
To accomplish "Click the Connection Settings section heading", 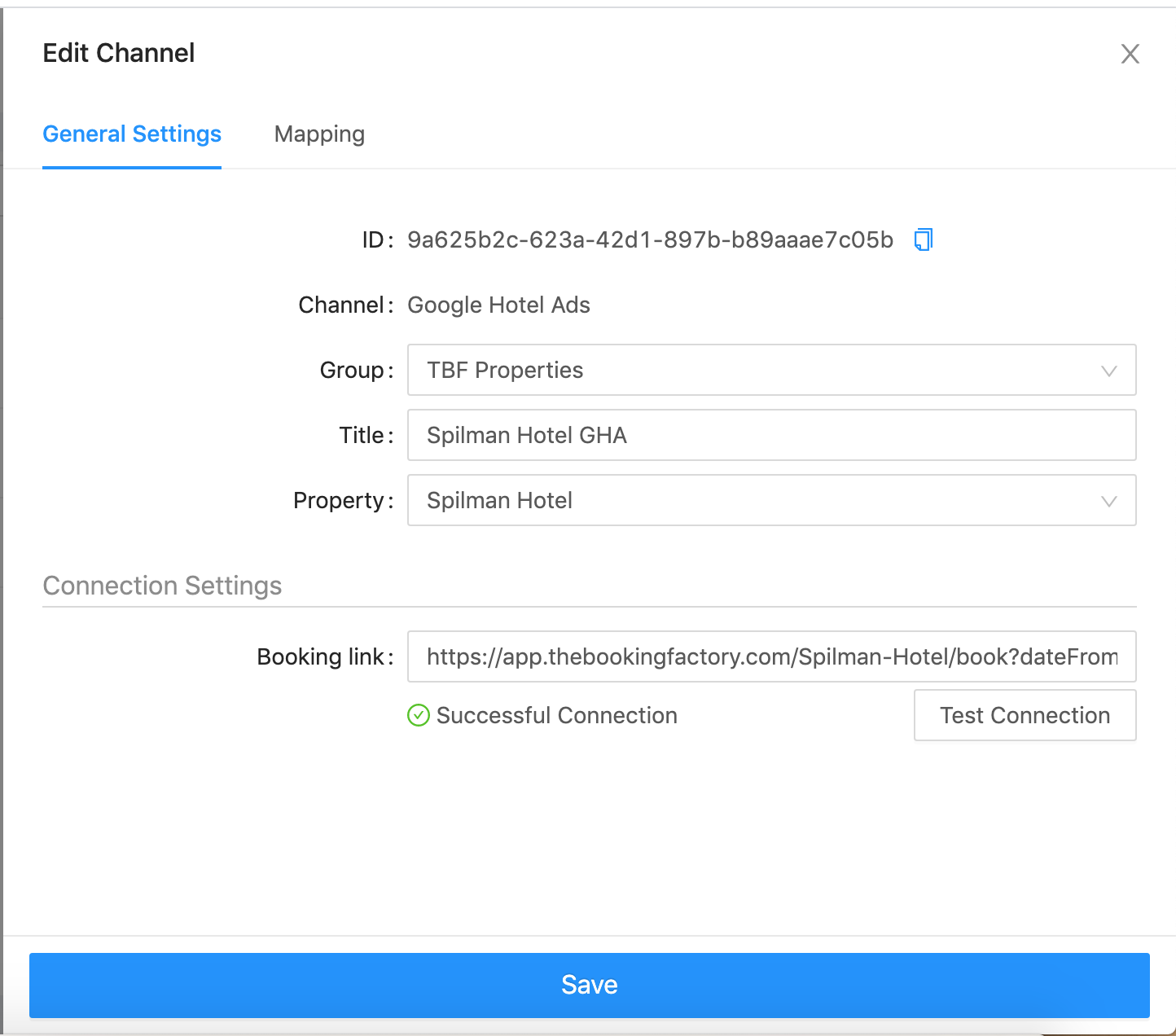I will coord(162,585).
